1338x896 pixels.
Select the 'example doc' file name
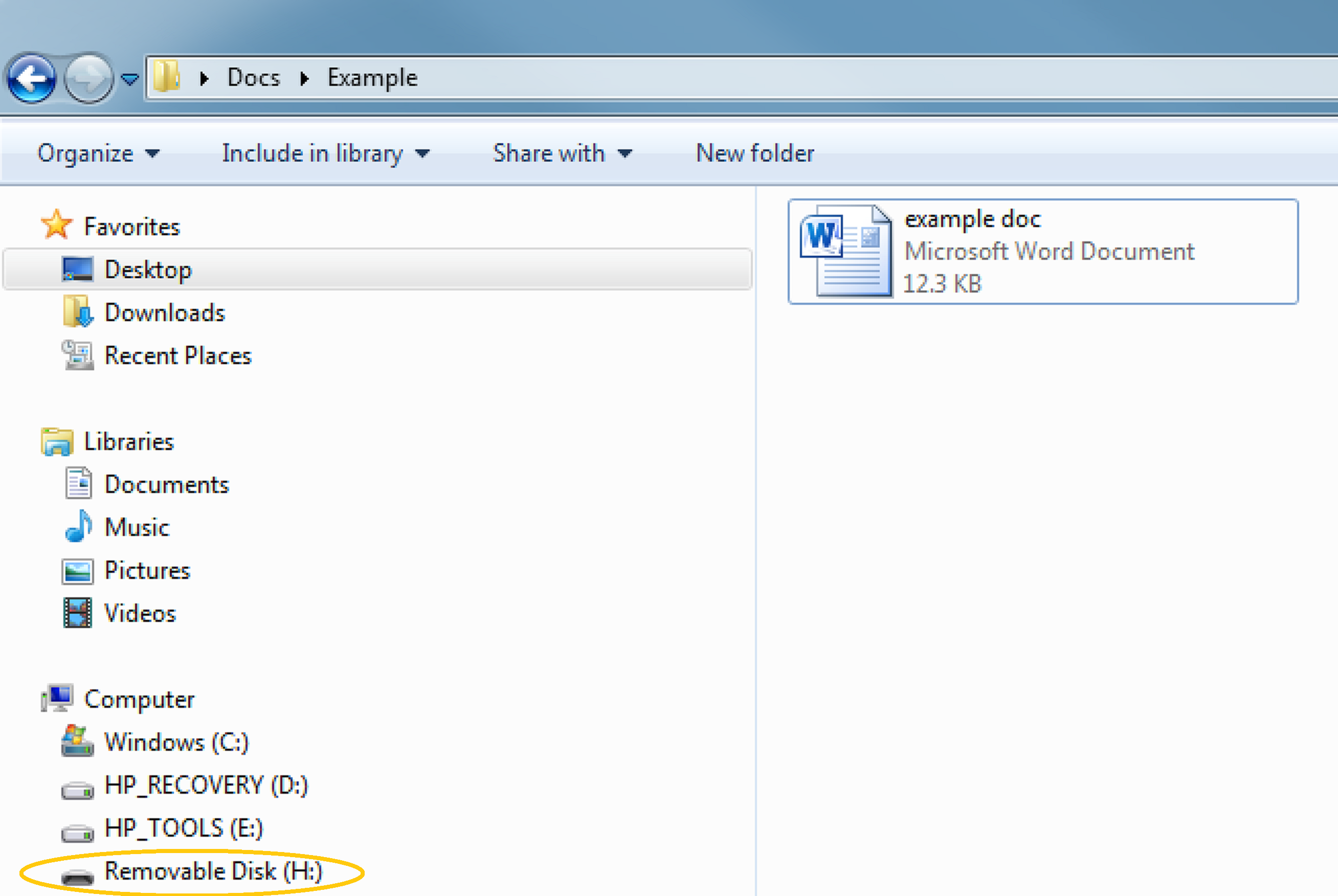972,220
